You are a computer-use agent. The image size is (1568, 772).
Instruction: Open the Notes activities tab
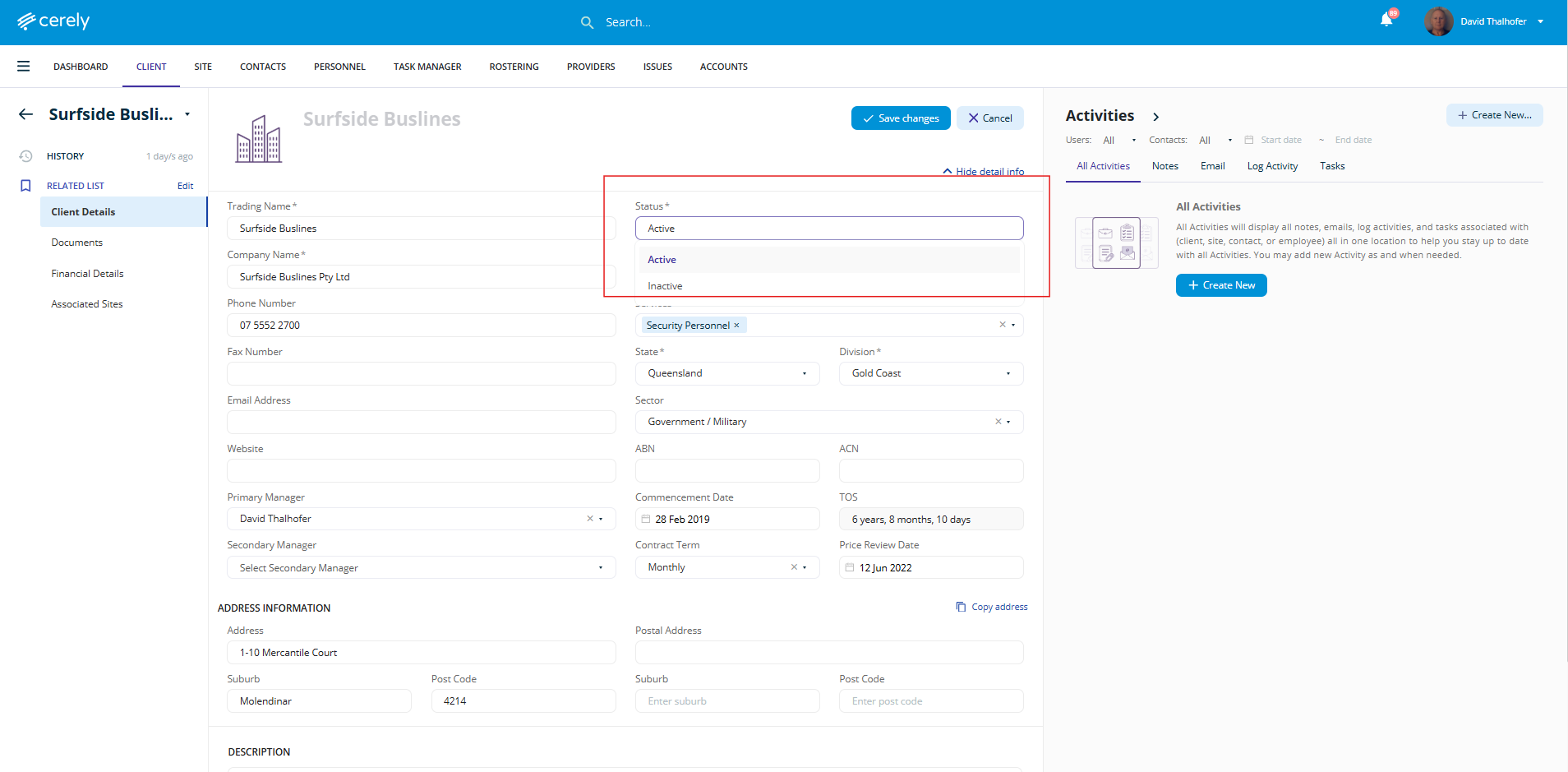pos(1164,166)
